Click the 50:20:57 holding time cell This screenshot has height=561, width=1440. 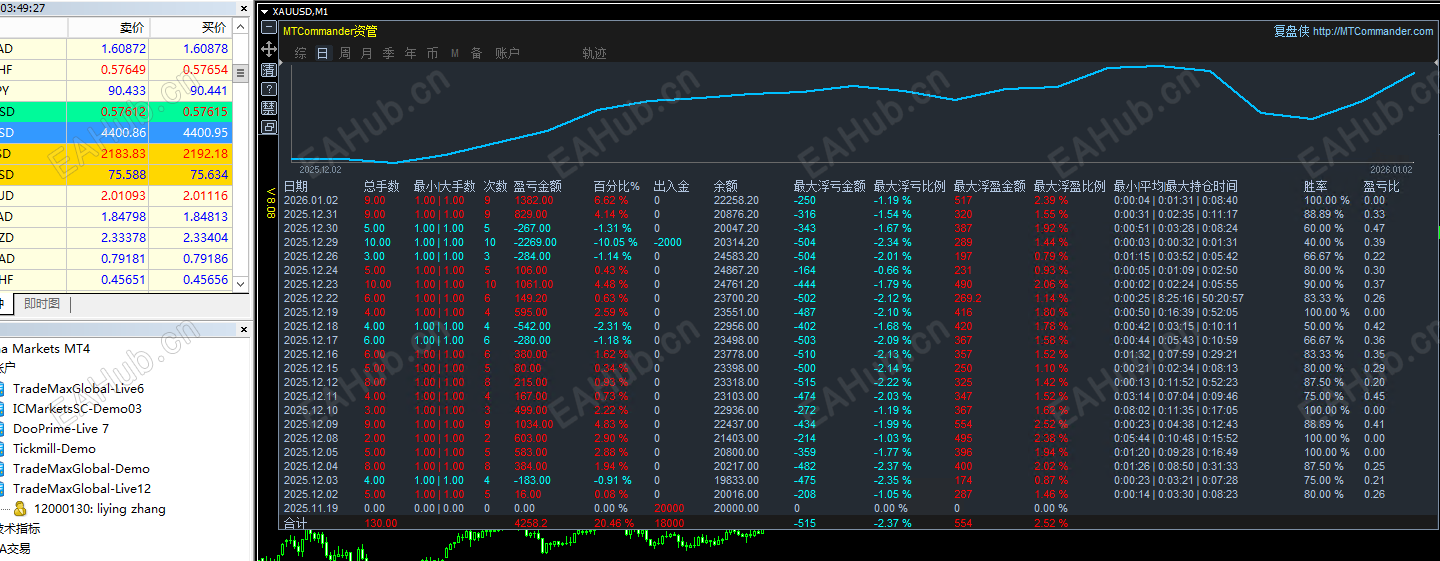[1222, 298]
